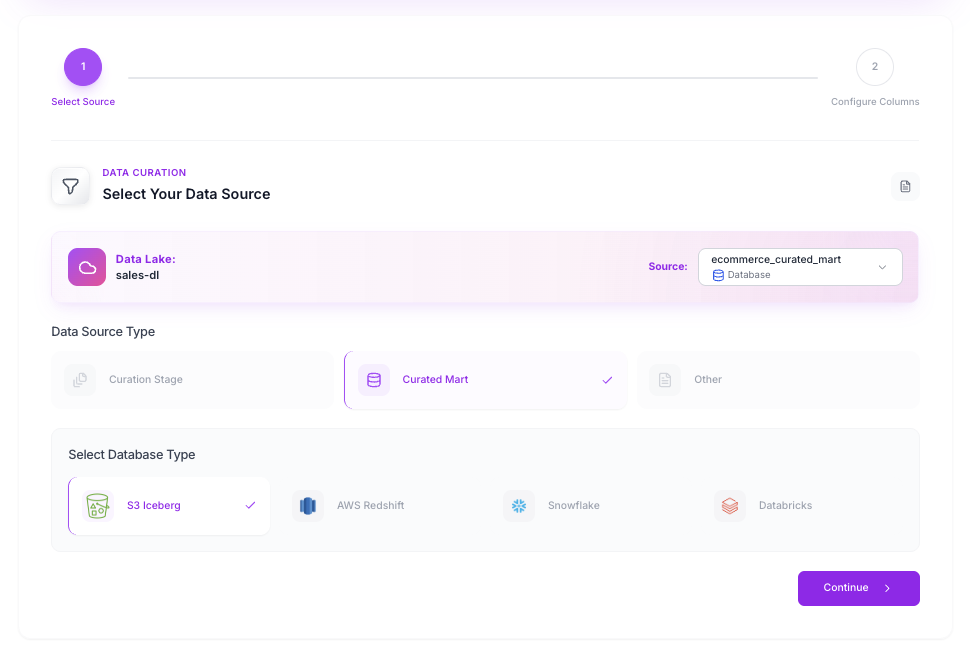The height and width of the screenshot is (658, 970).
Task: Select the Curation Stage source type
Action: 192,380
